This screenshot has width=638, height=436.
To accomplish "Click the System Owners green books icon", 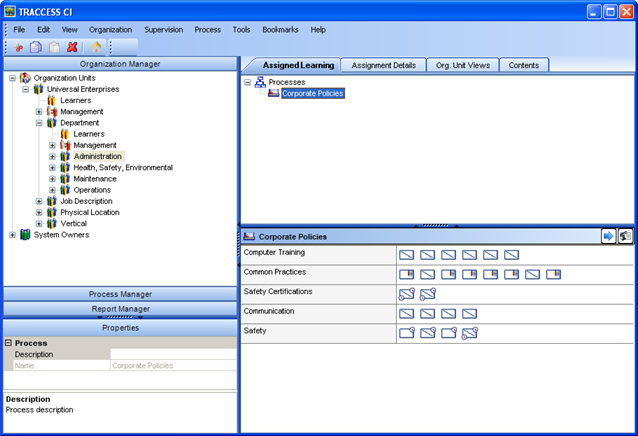I will coord(25,235).
